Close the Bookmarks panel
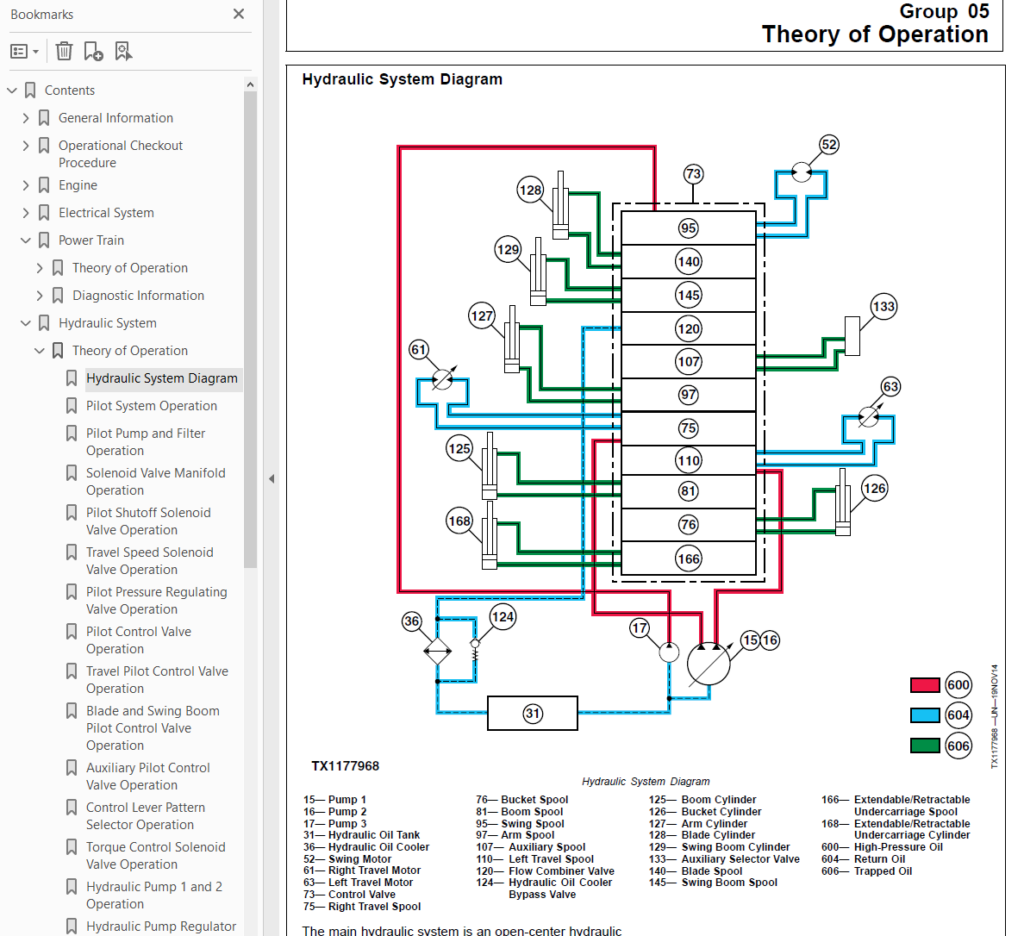1024x936 pixels. [238, 14]
